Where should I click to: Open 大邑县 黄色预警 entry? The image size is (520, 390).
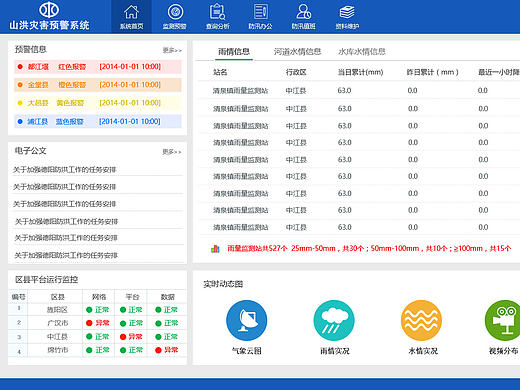tap(98, 103)
